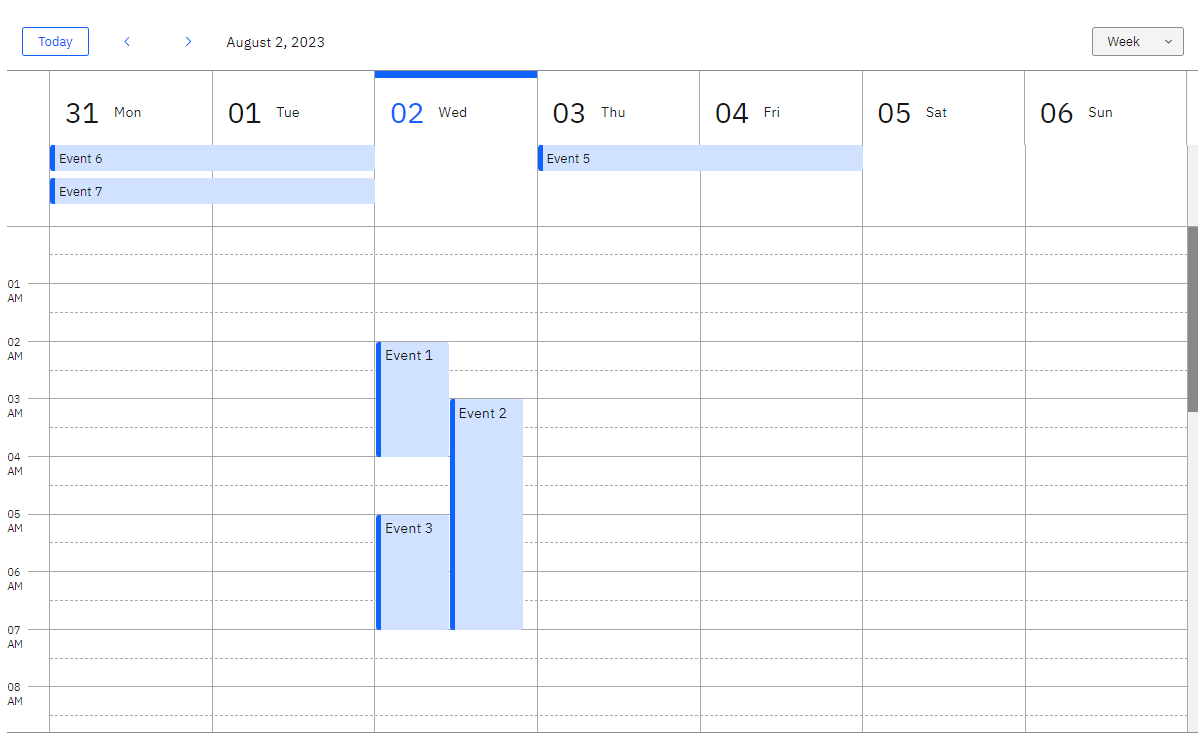The image size is (1204, 739).
Task: Select the 04 Fri day header
Action: point(781,113)
